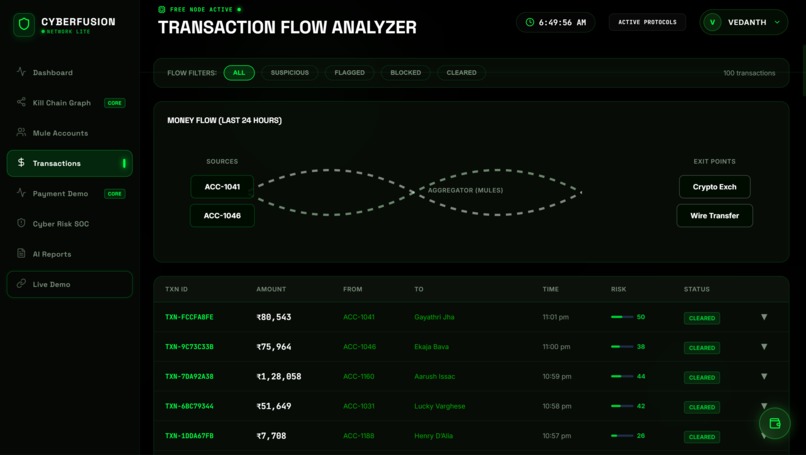Click the Dashboard pulse icon in sidebar
806x455 pixels.
pyautogui.click(x=21, y=72)
